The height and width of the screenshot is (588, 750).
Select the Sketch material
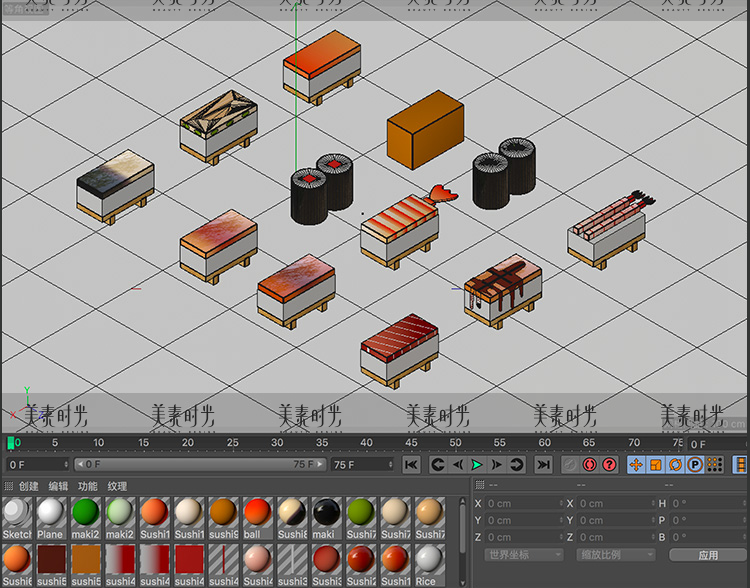pyautogui.click(x=17, y=518)
